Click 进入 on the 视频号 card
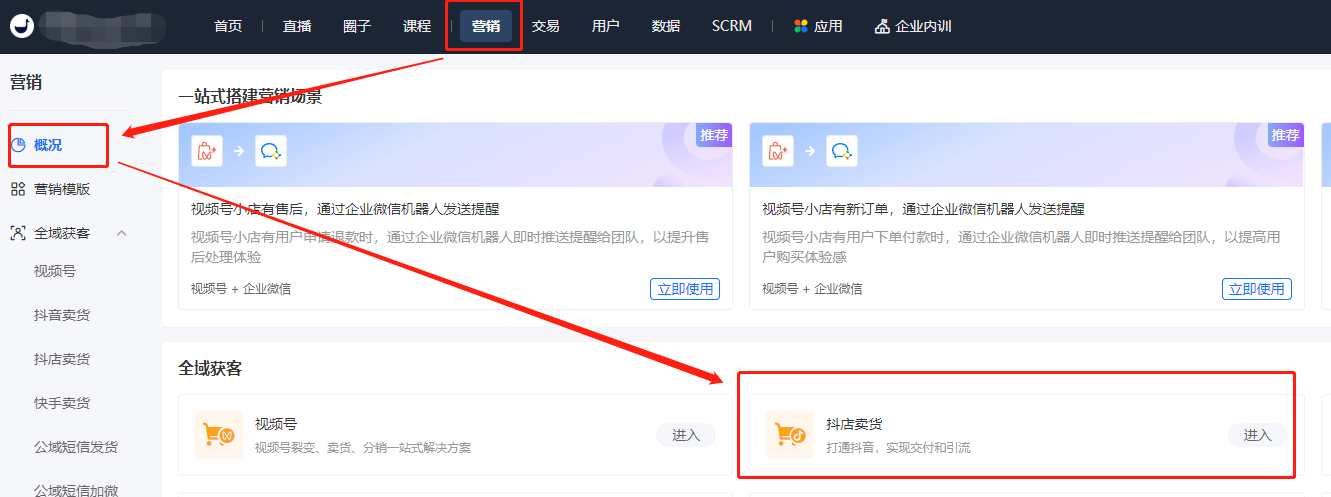1331x497 pixels. click(686, 435)
